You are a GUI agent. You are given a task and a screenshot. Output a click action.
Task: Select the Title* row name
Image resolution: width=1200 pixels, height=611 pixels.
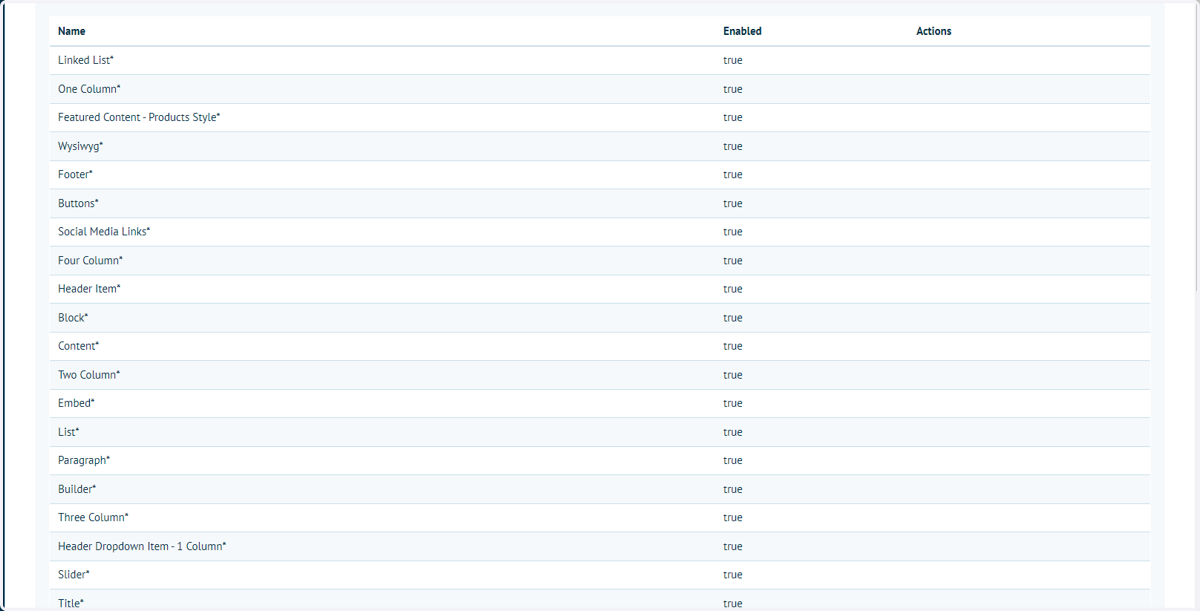tap(71, 602)
